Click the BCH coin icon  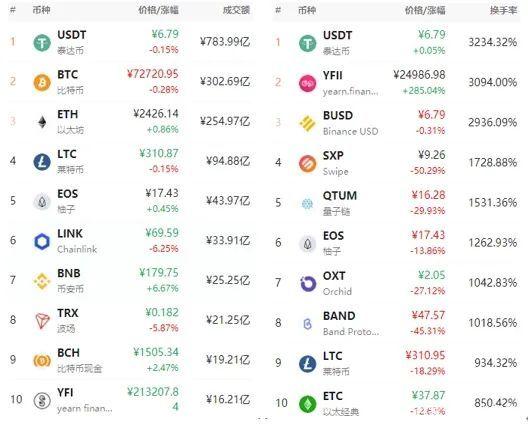point(42,361)
